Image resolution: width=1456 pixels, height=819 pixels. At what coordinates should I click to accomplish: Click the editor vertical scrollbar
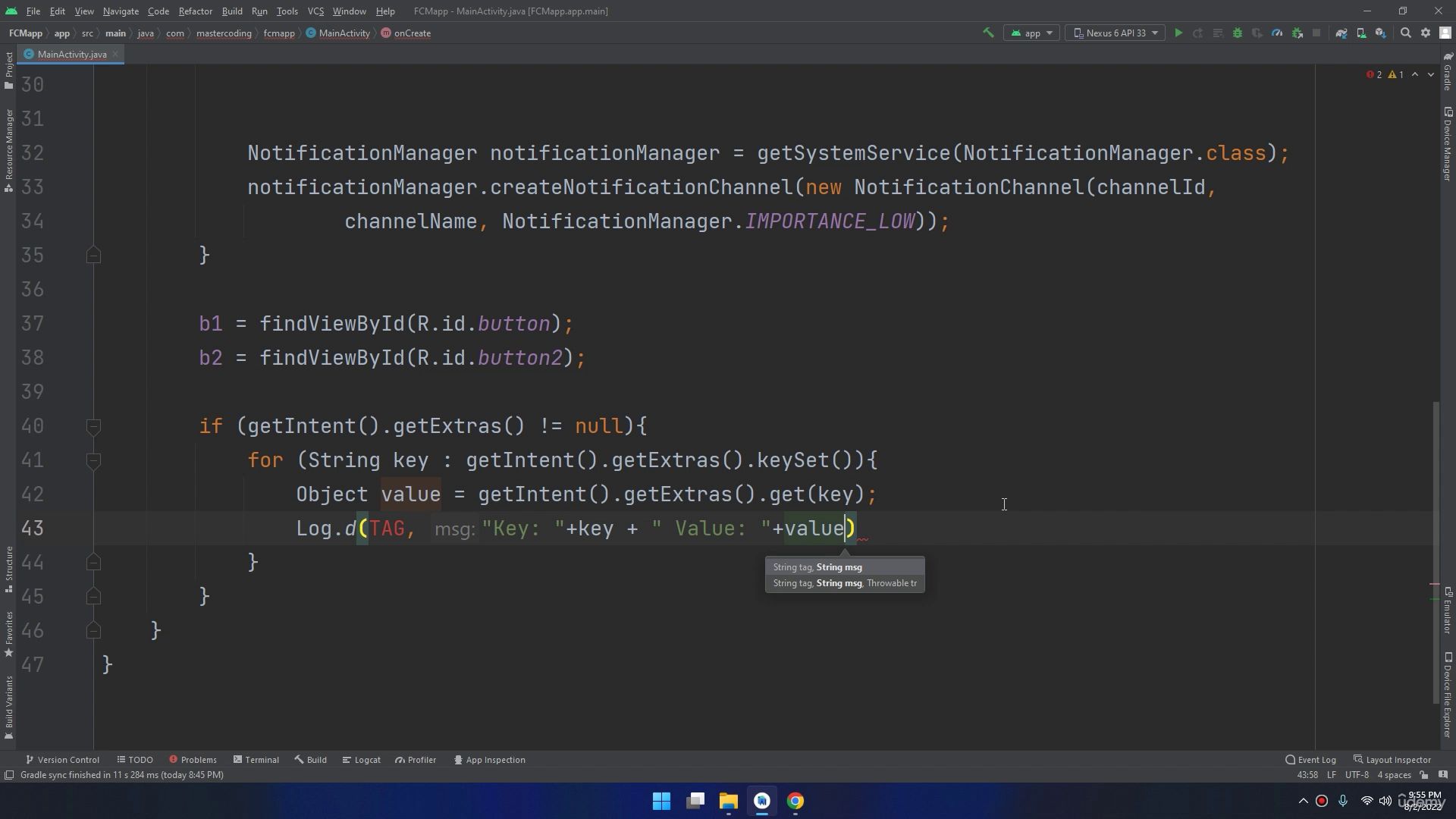[1436, 552]
